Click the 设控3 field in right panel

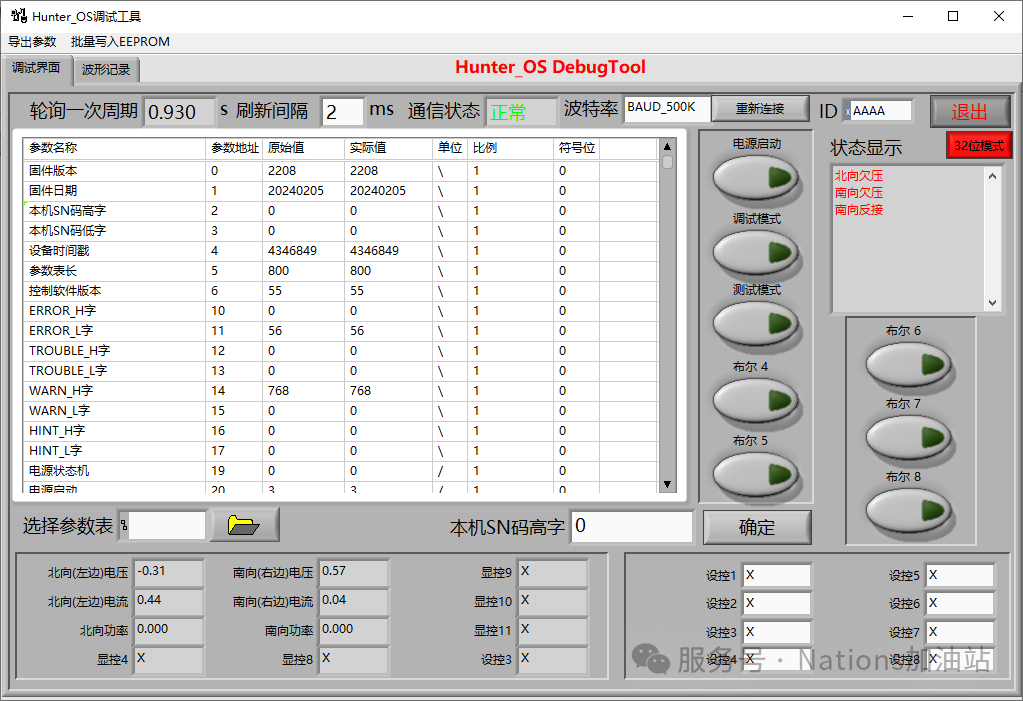[x=776, y=632]
